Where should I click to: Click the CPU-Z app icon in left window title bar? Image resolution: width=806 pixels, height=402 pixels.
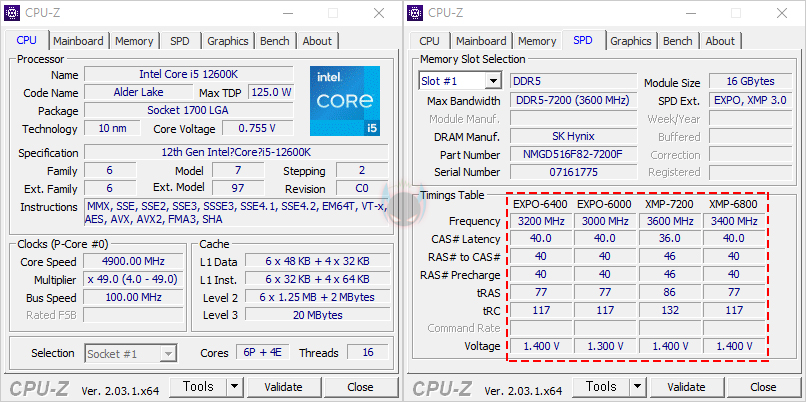pyautogui.click(x=12, y=13)
